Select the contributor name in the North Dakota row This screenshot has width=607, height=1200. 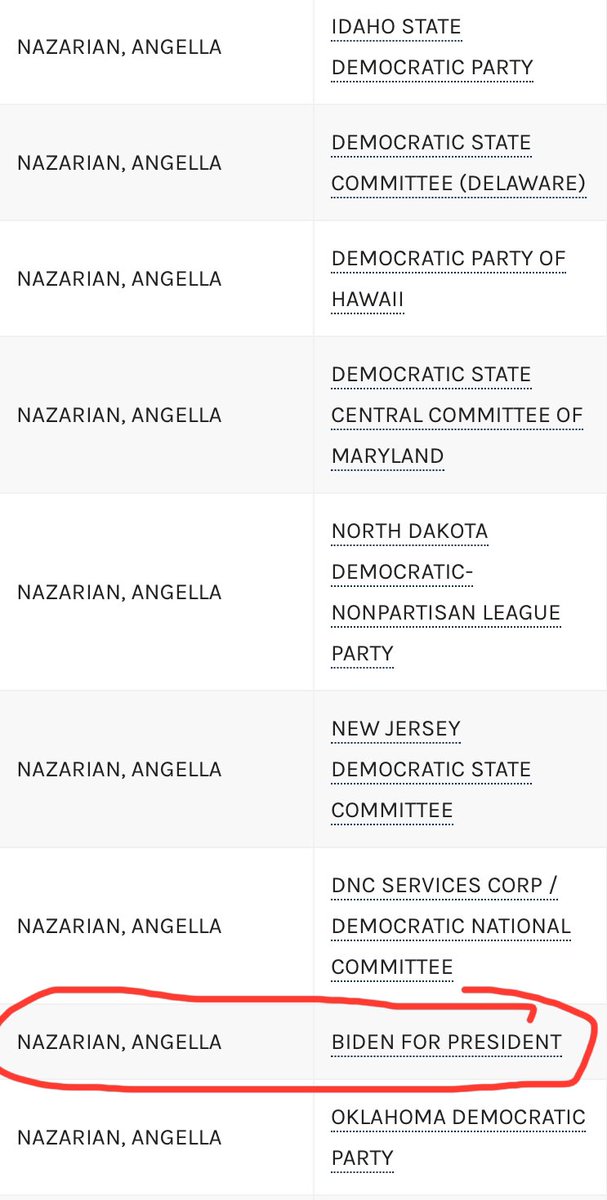(119, 592)
